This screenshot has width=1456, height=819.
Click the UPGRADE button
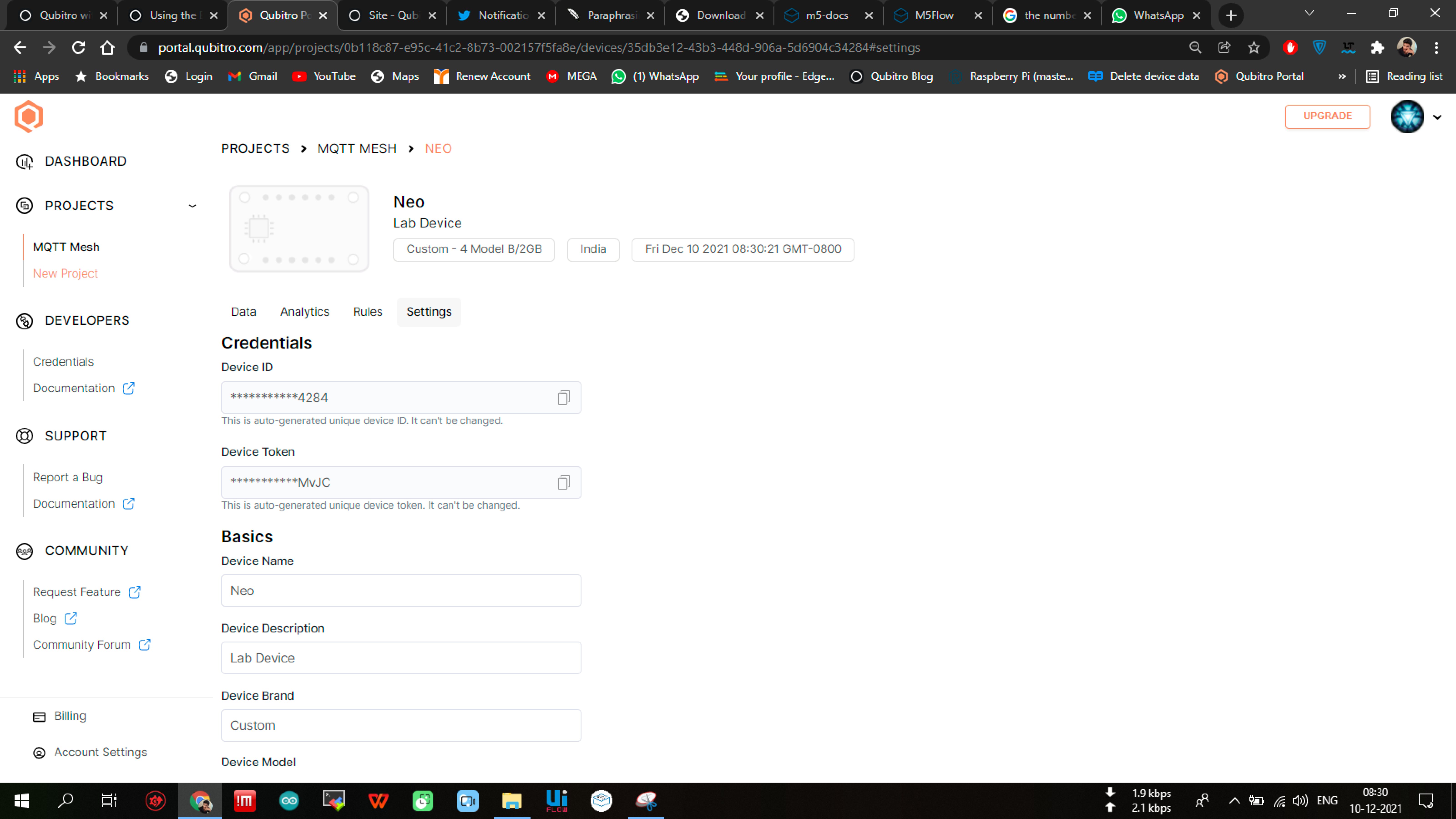1327,116
